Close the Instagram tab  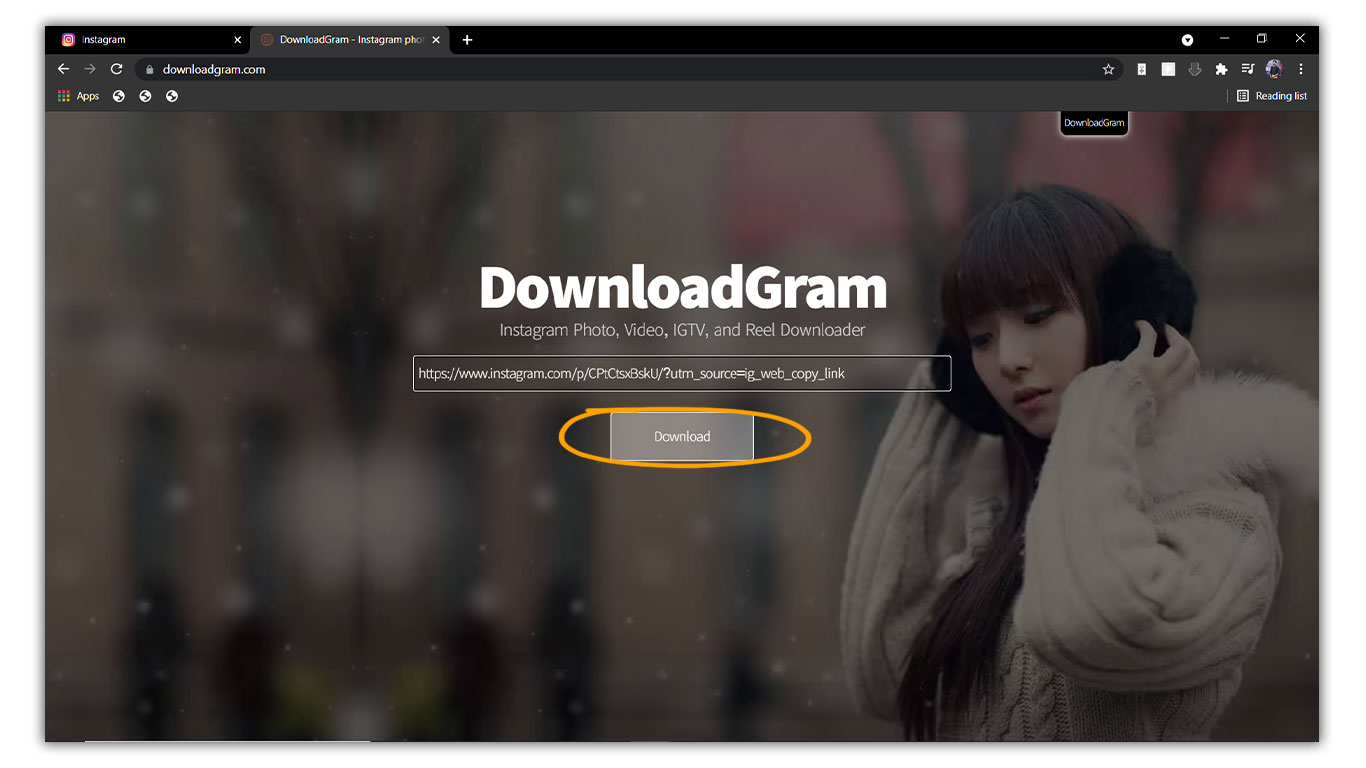pos(238,40)
